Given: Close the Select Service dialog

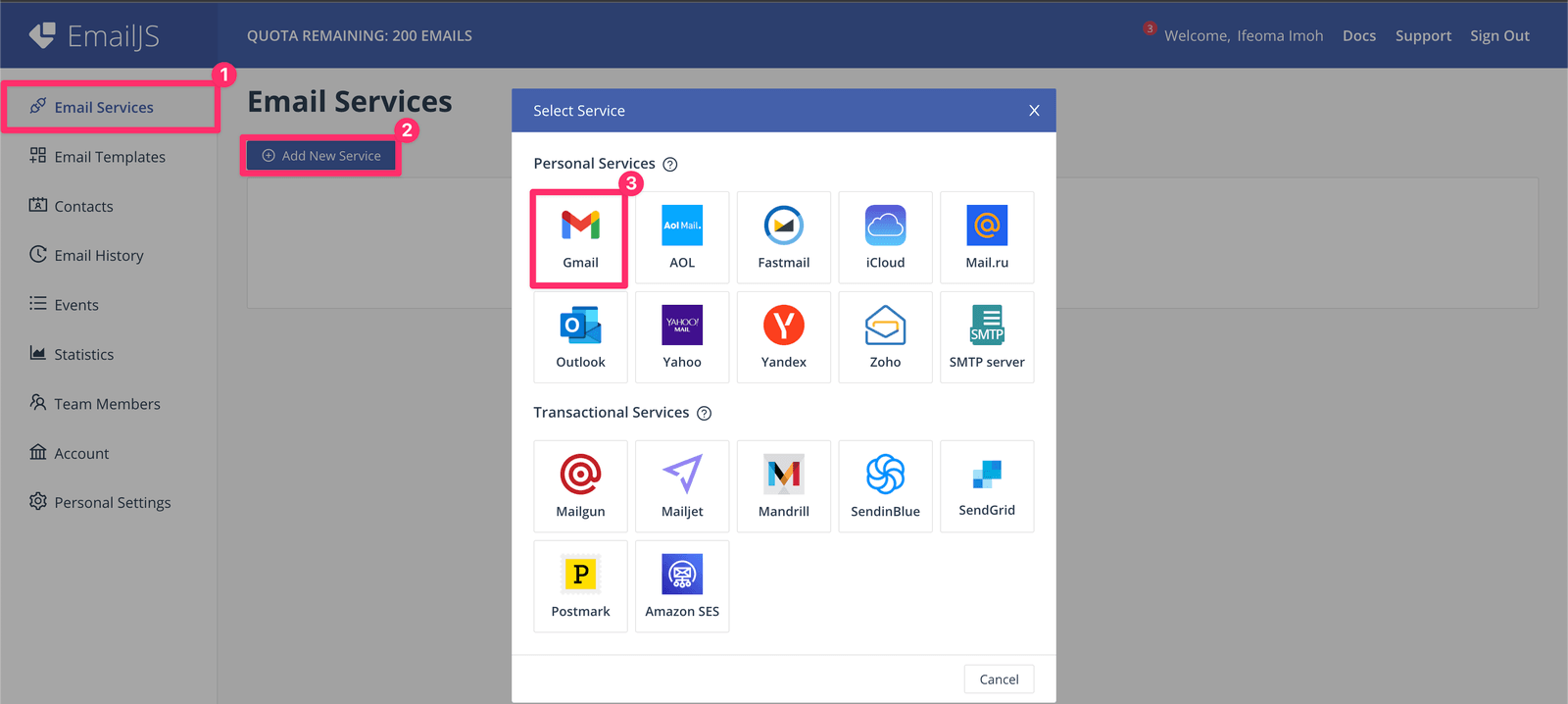Looking at the screenshot, I should tap(1034, 111).
